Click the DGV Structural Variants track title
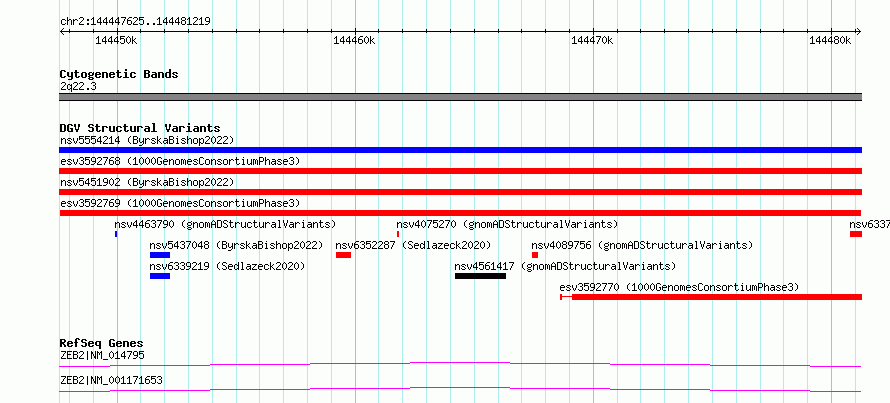The width and height of the screenshot is (890, 403). [140, 128]
